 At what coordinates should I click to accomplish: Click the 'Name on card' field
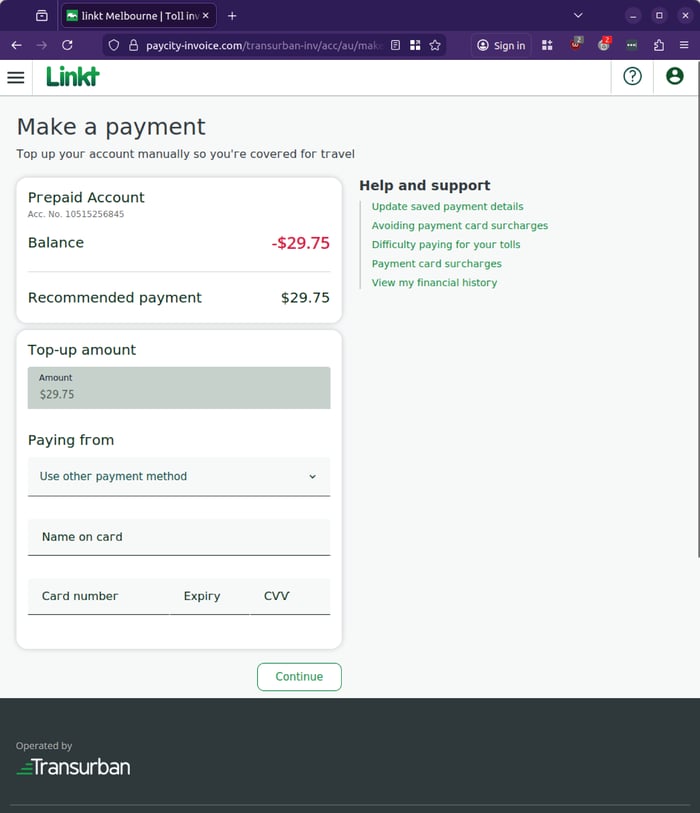coord(178,537)
